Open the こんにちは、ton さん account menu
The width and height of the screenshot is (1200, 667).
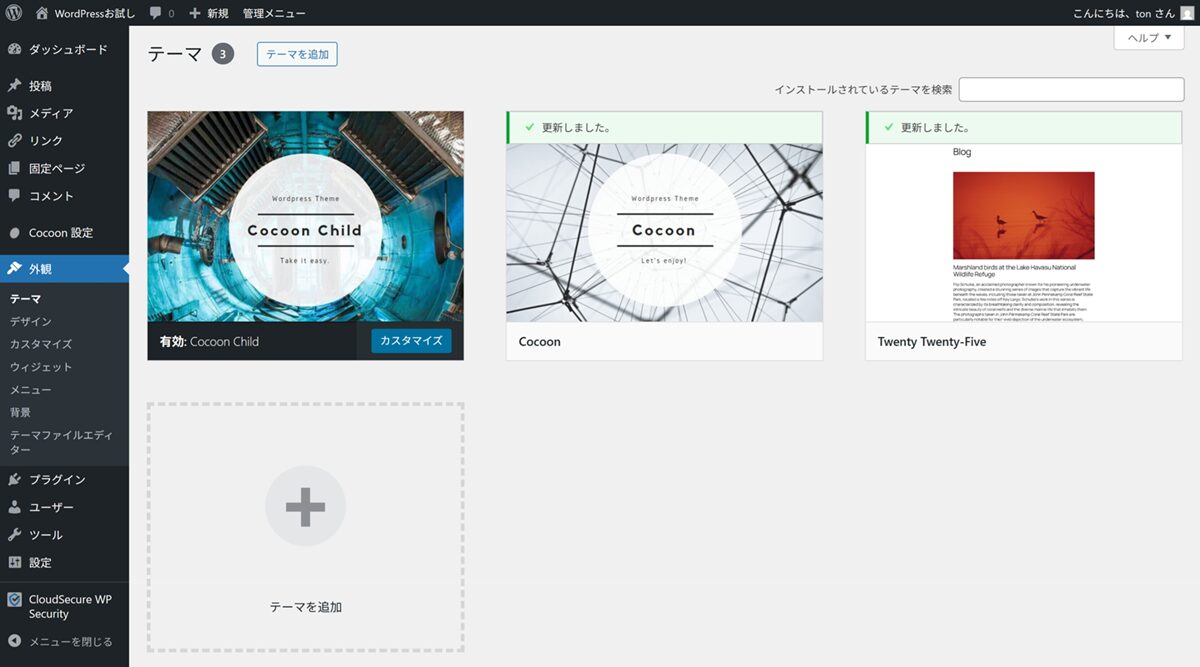(x=1124, y=13)
